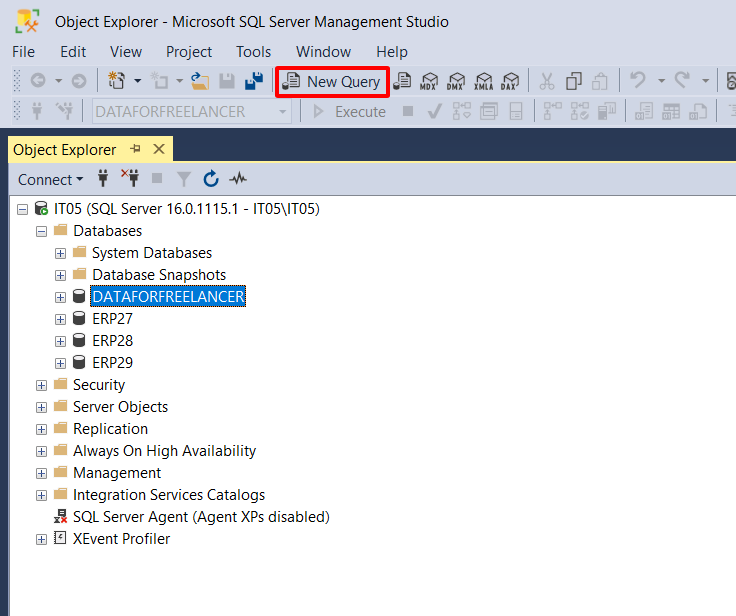This screenshot has width=736, height=616.
Task: Click the Cancel Executing Query stop icon
Action: pyautogui.click(x=408, y=111)
